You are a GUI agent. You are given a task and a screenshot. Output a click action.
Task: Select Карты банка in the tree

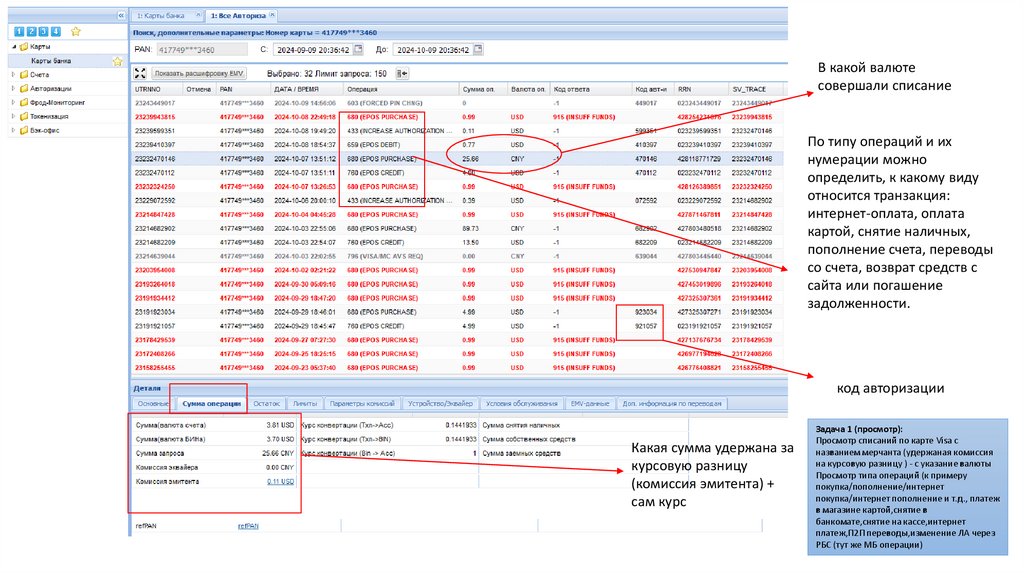51,61
